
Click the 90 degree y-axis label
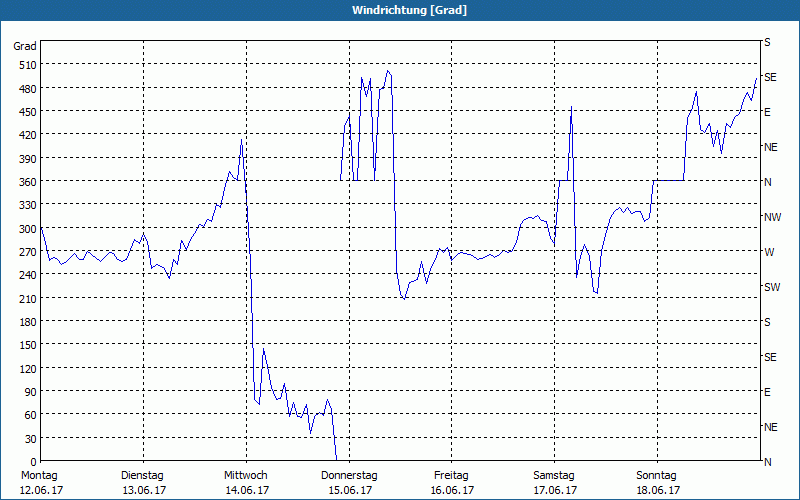click(x=28, y=391)
